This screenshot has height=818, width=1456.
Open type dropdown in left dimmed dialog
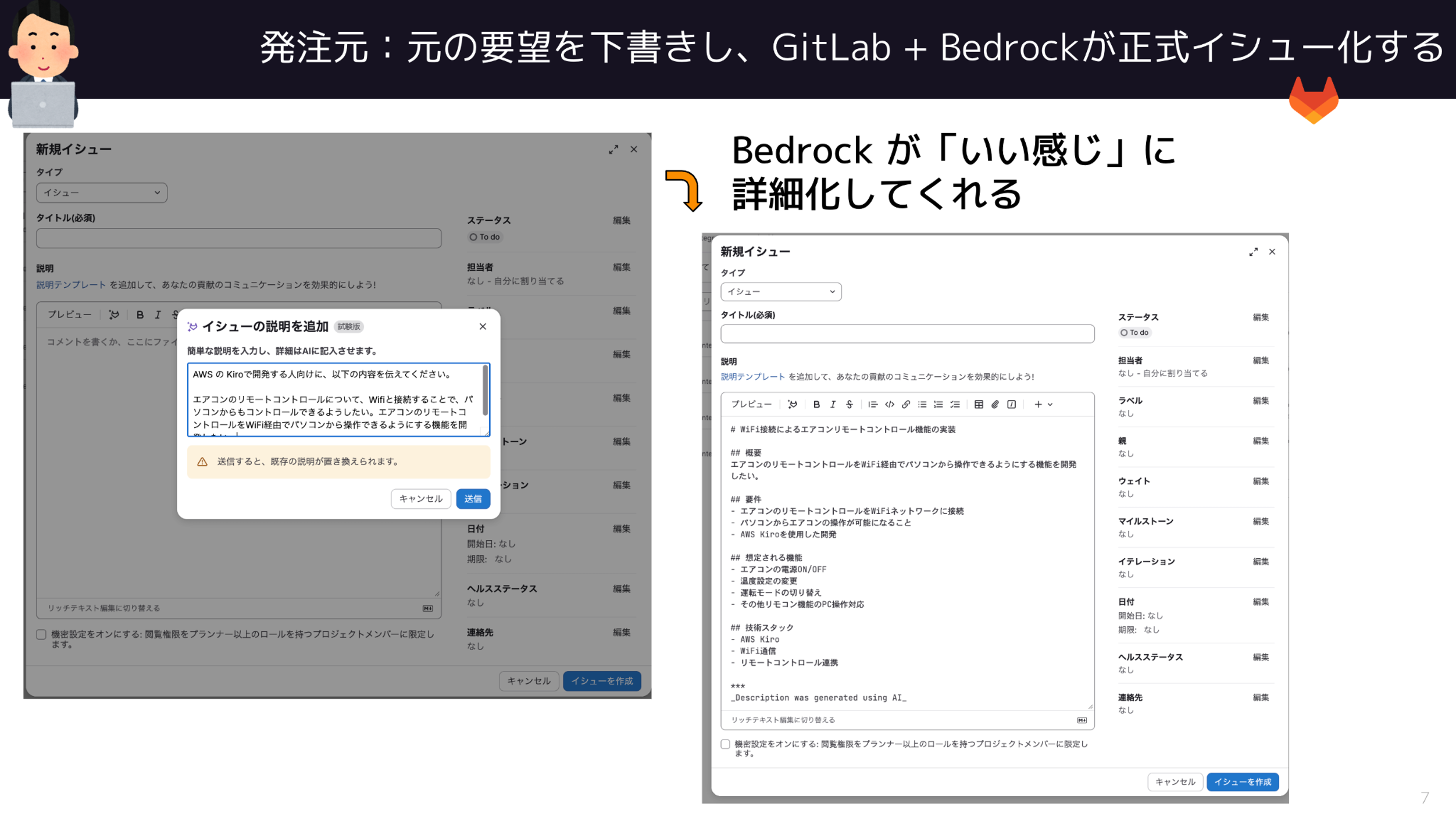click(102, 193)
